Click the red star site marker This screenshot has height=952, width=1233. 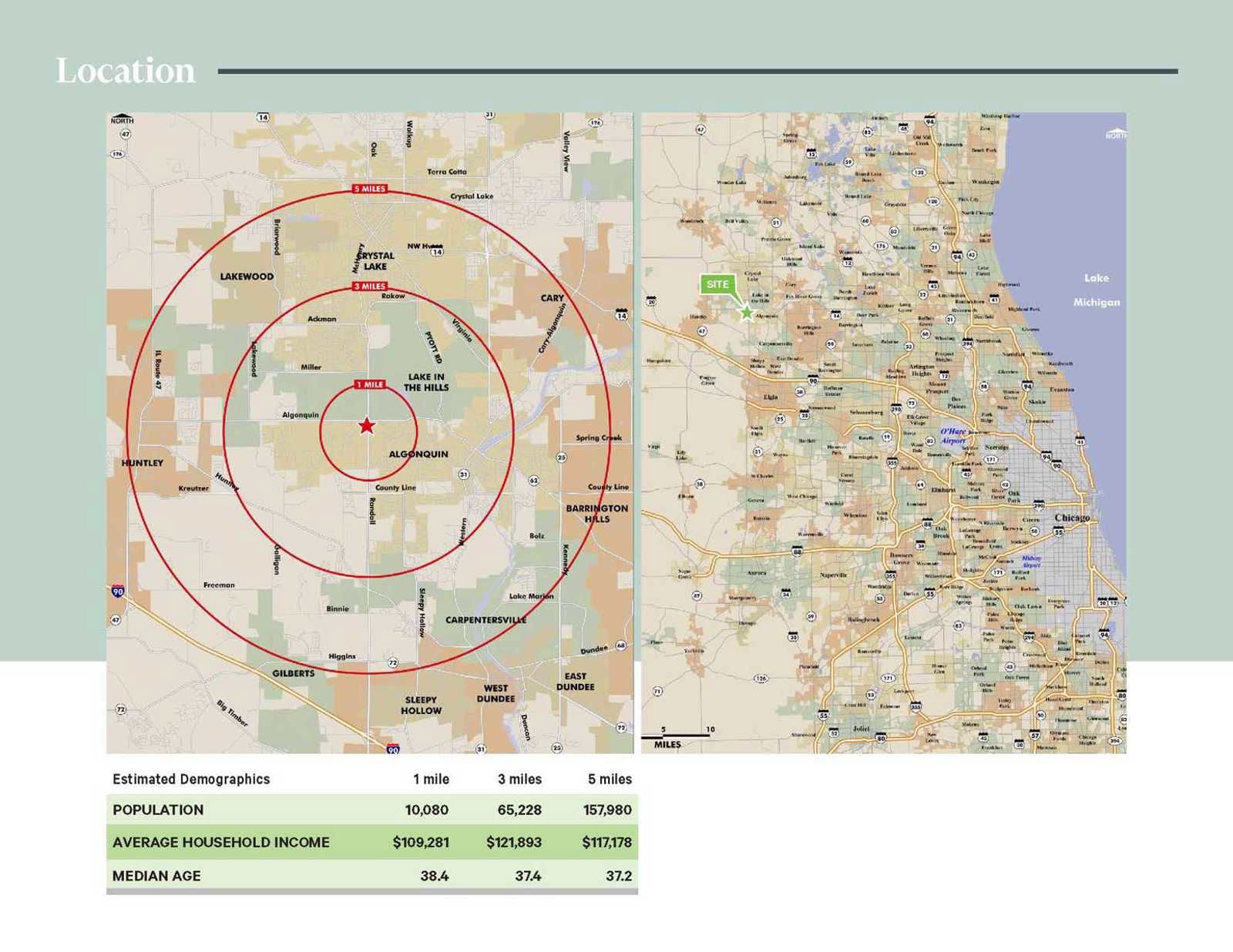click(x=367, y=425)
